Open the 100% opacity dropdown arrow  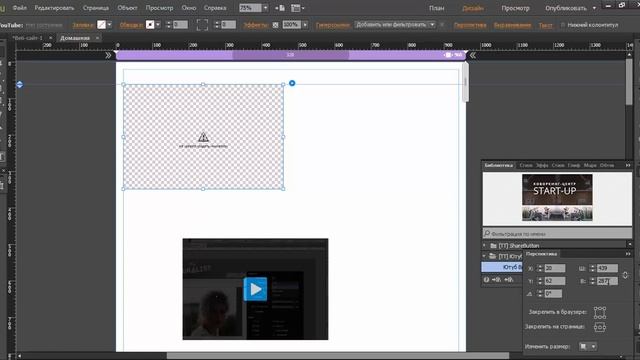tap(305, 25)
